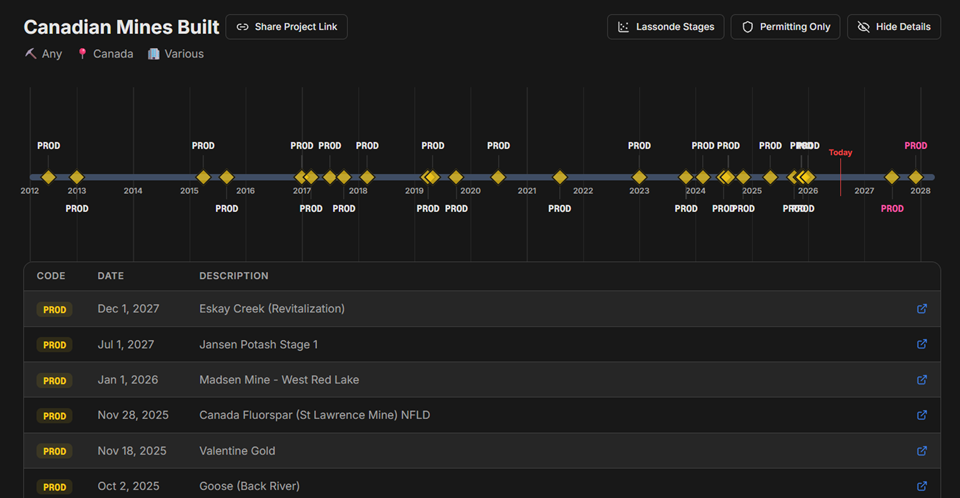Image resolution: width=960 pixels, height=498 pixels.
Task: Open external link for Valentine Gold
Action: (921, 451)
